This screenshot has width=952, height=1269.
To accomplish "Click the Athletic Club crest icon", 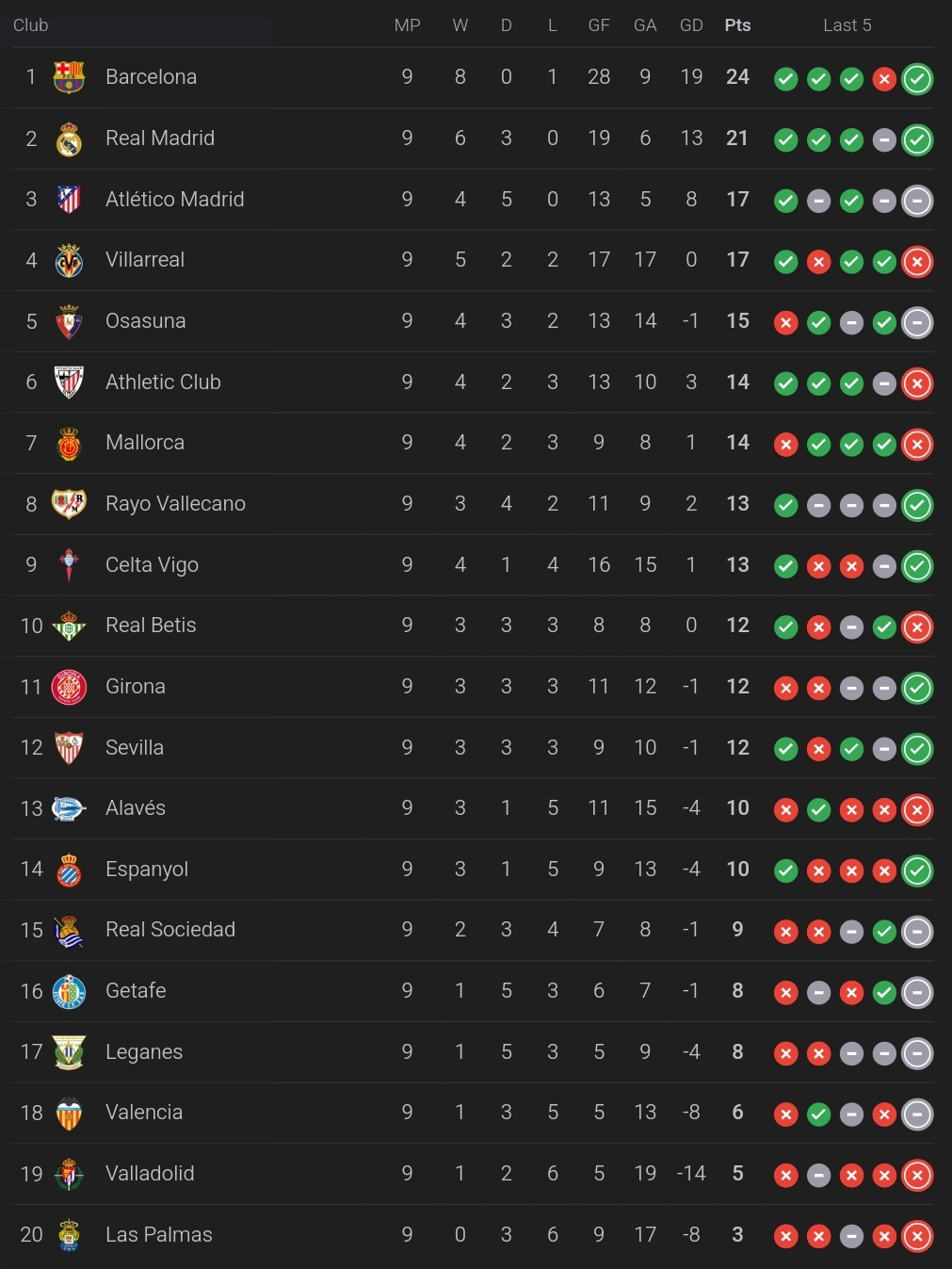I will click(x=69, y=382).
